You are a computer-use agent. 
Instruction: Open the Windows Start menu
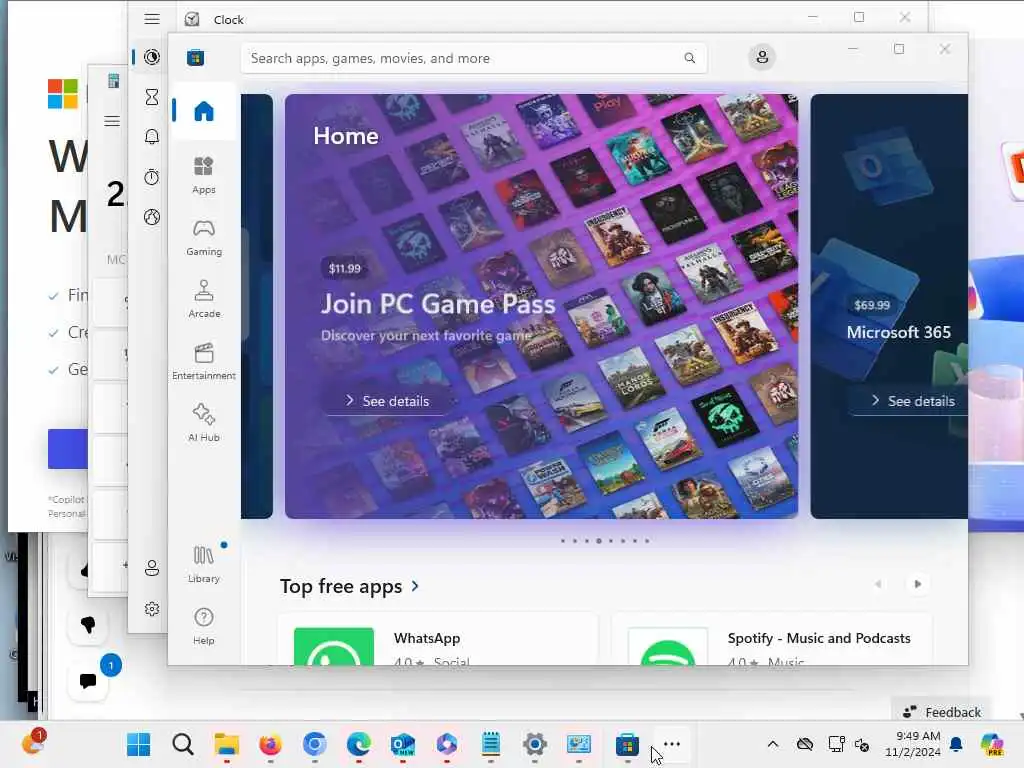click(x=138, y=744)
